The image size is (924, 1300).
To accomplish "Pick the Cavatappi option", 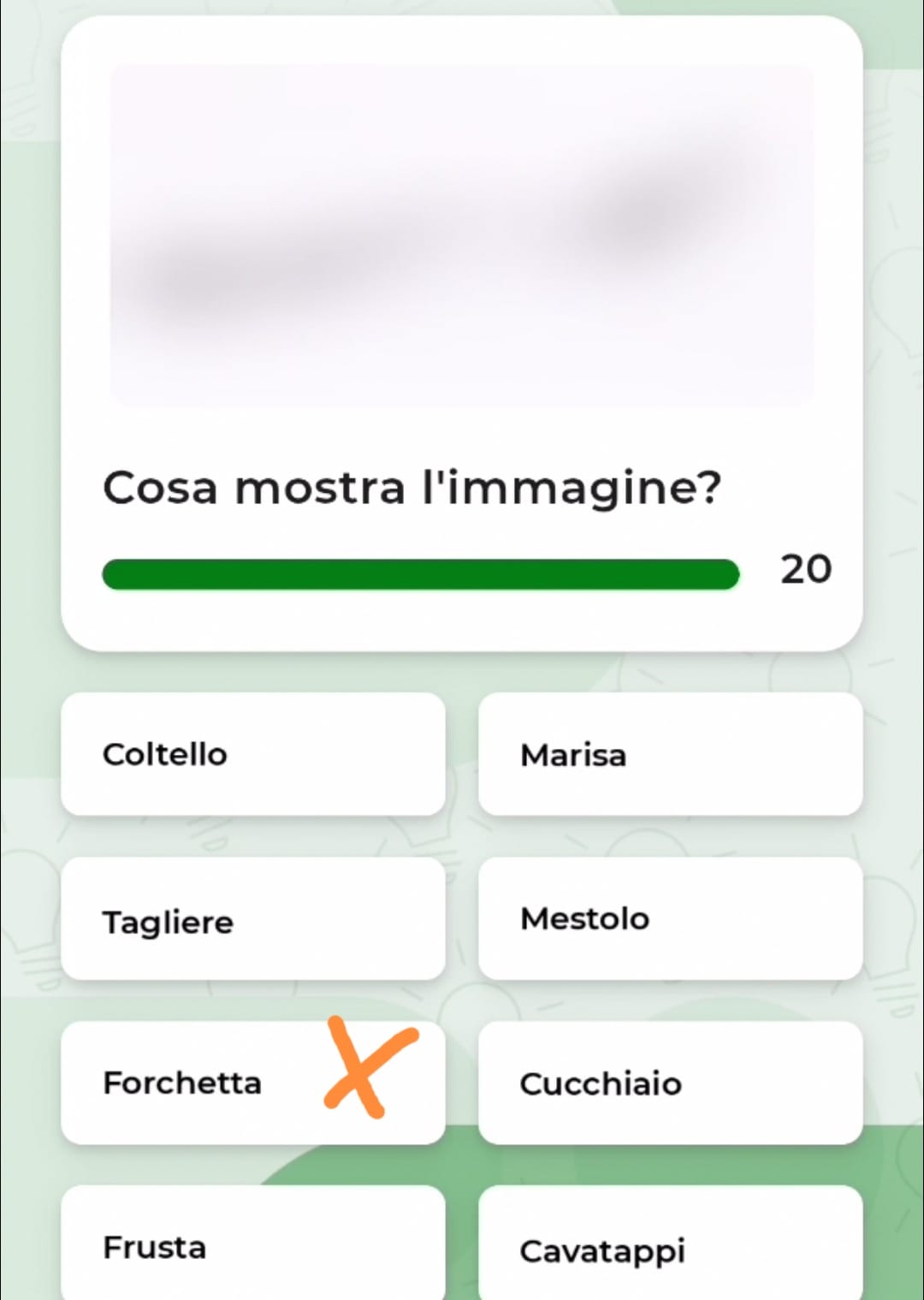I will click(670, 1248).
